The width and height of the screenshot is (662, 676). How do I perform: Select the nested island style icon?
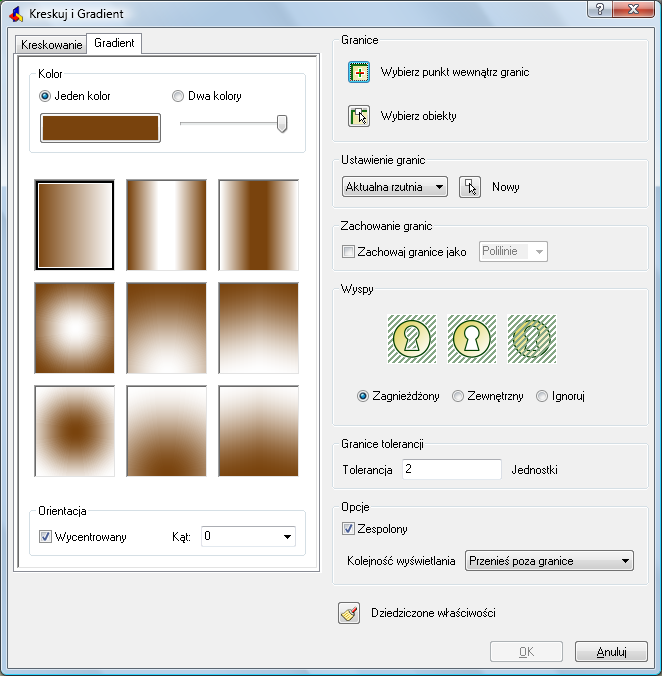[412, 339]
